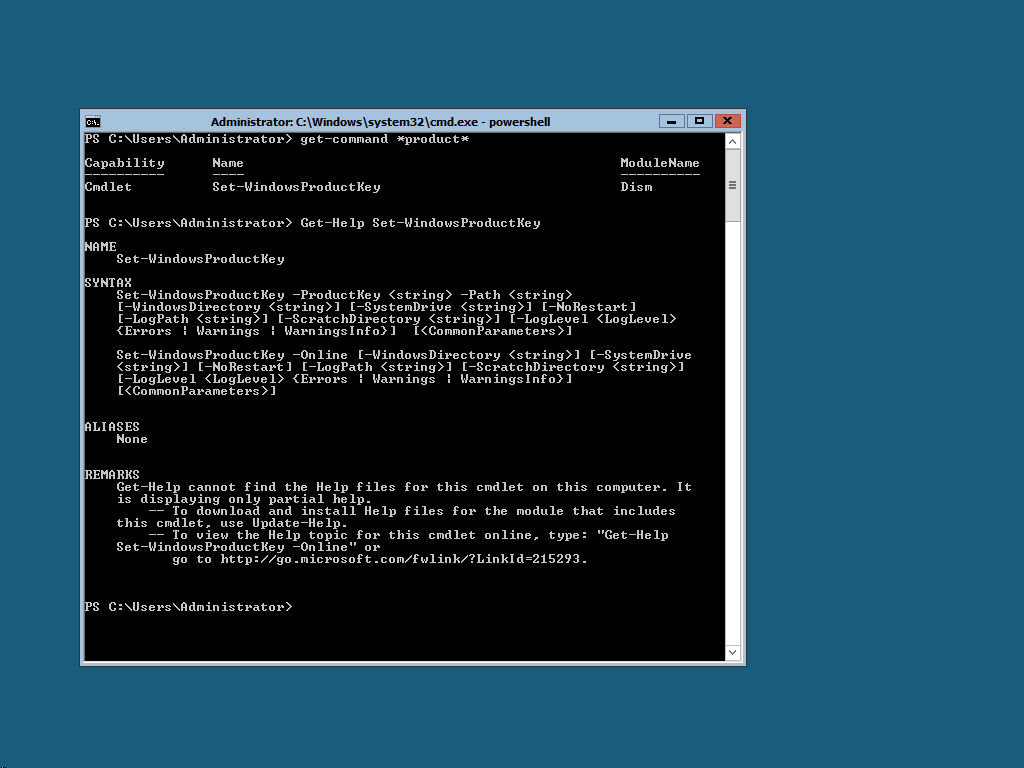This screenshot has width=1024, height=768.
Task: Click the scrollbar up arrow
Action: pos(733,142)
